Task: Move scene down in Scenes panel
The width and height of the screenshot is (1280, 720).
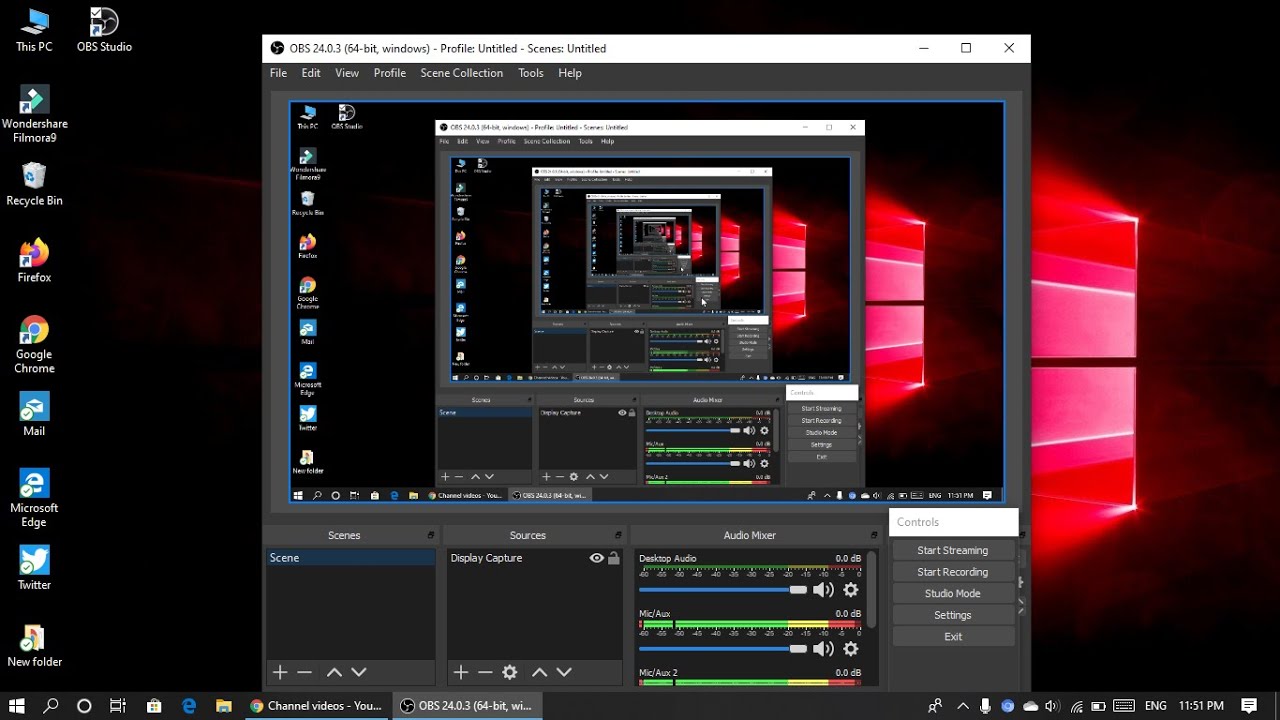Action: tap(359, 673)
